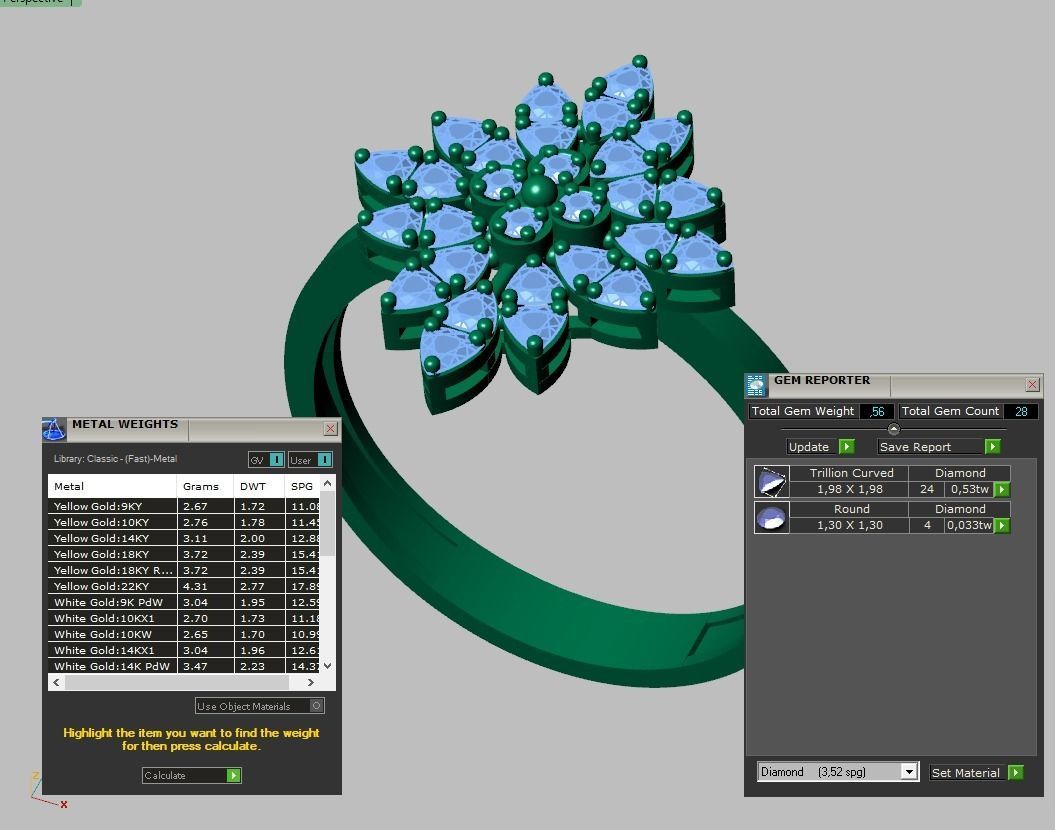Select the Round gem thumbnail
Screen dimensions: 1055x830
tap(772, 517)
